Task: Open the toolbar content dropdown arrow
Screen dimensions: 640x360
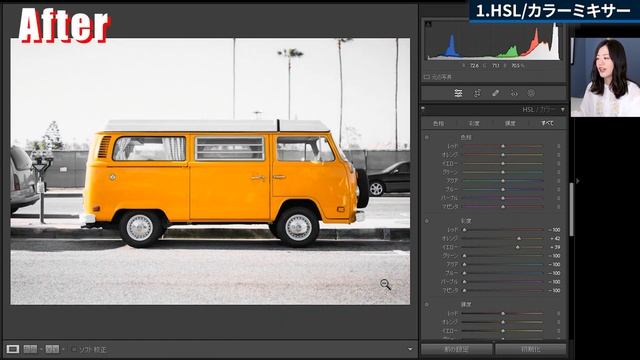Action: (410, 349)
